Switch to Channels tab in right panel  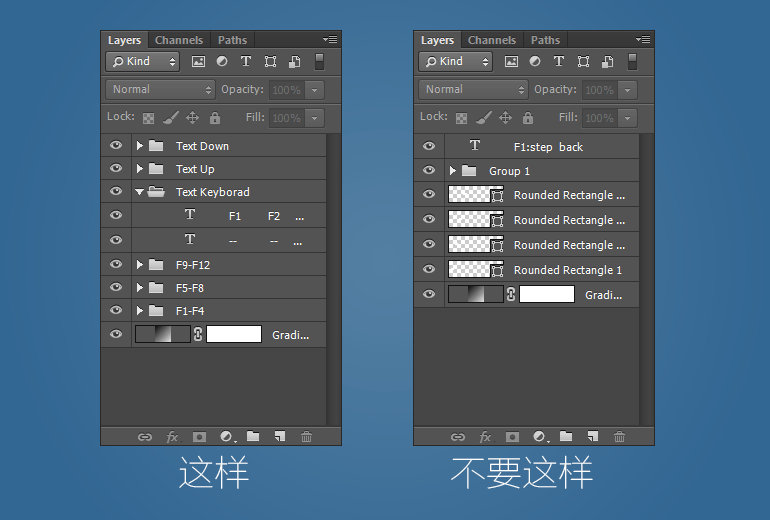pyautogui.click(x=492, y=40)
